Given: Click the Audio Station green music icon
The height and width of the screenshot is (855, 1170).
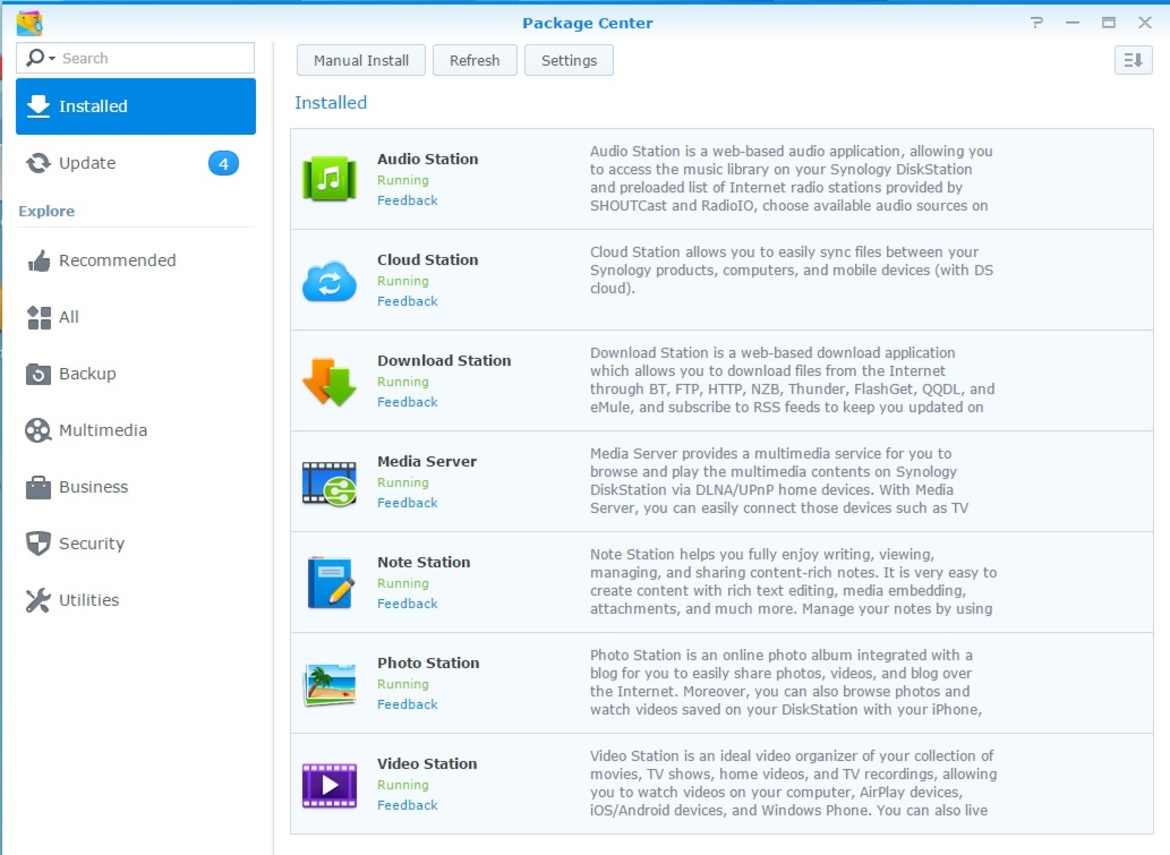Looking at the screenshot, I should click(329, 179).
